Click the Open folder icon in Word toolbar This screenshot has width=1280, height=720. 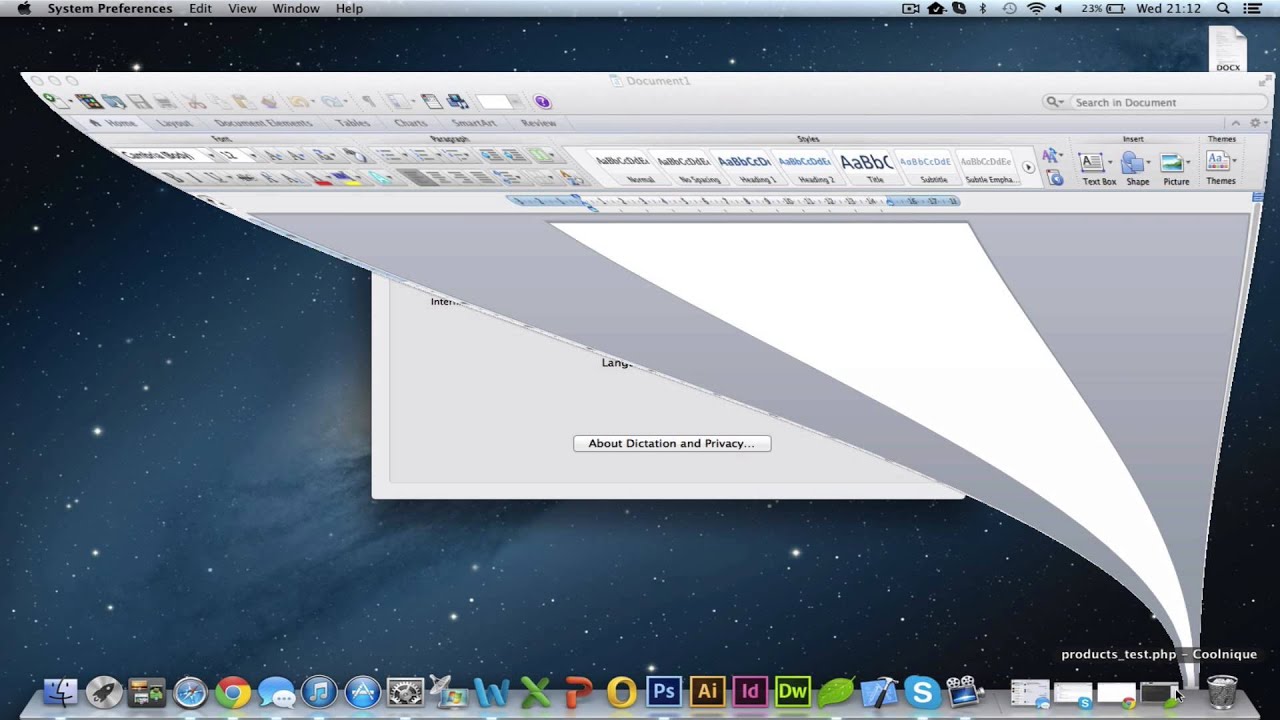pyautogui.click(x=114, y=101)
